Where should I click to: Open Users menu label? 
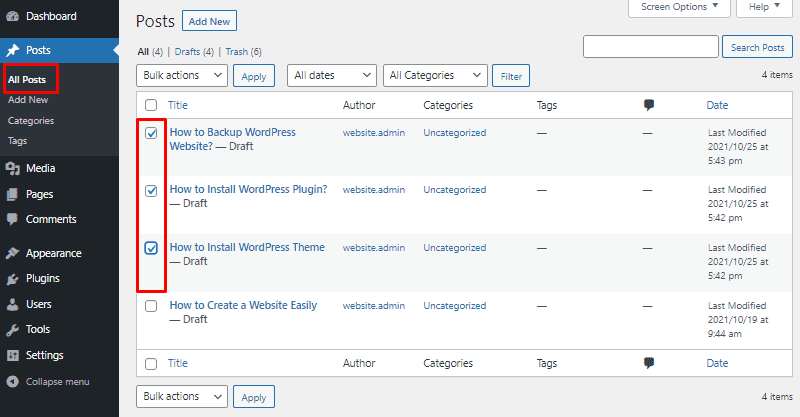(39, 305)
